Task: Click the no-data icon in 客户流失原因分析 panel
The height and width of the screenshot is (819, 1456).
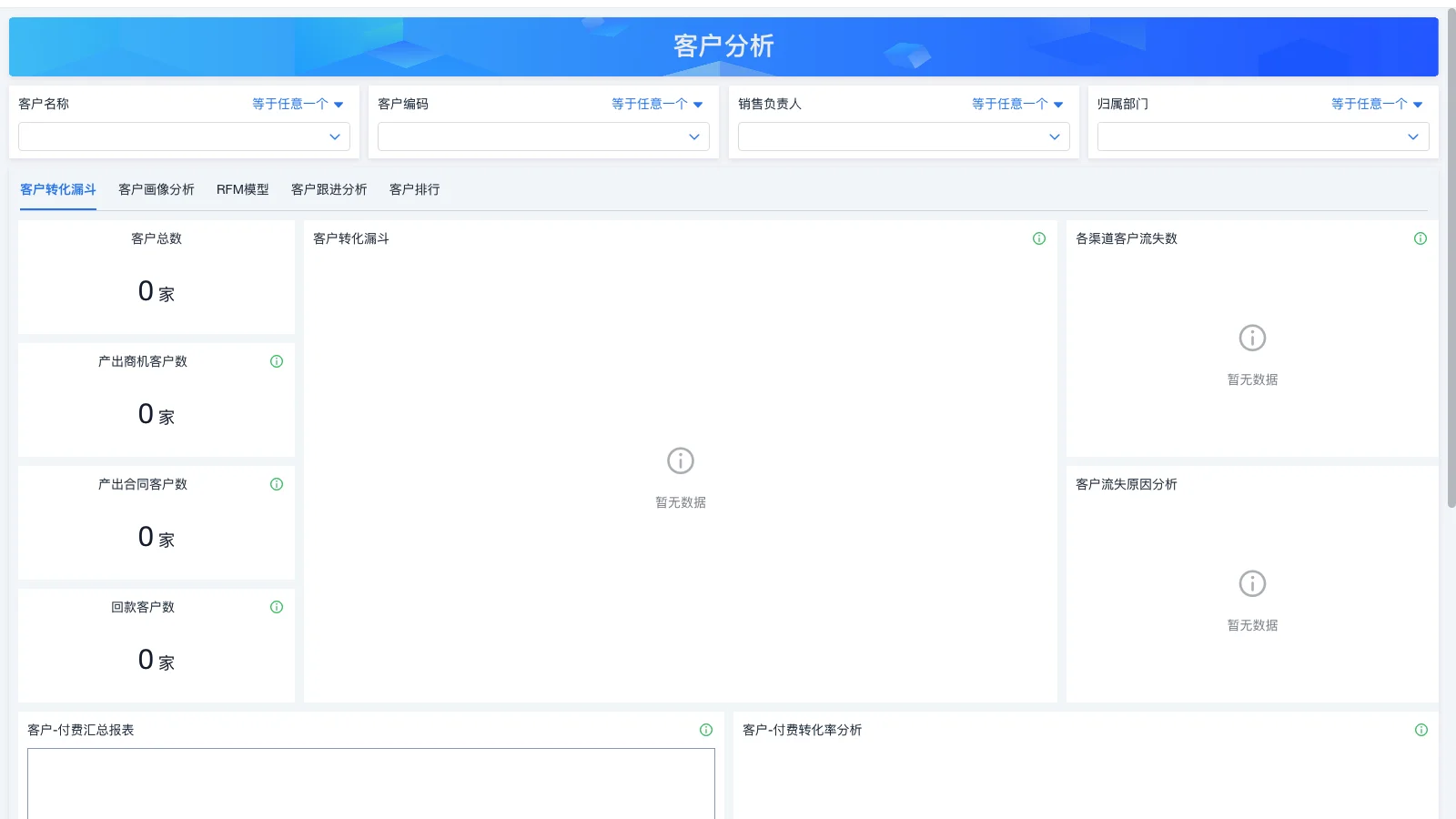Action: [x=1253, y=583]
